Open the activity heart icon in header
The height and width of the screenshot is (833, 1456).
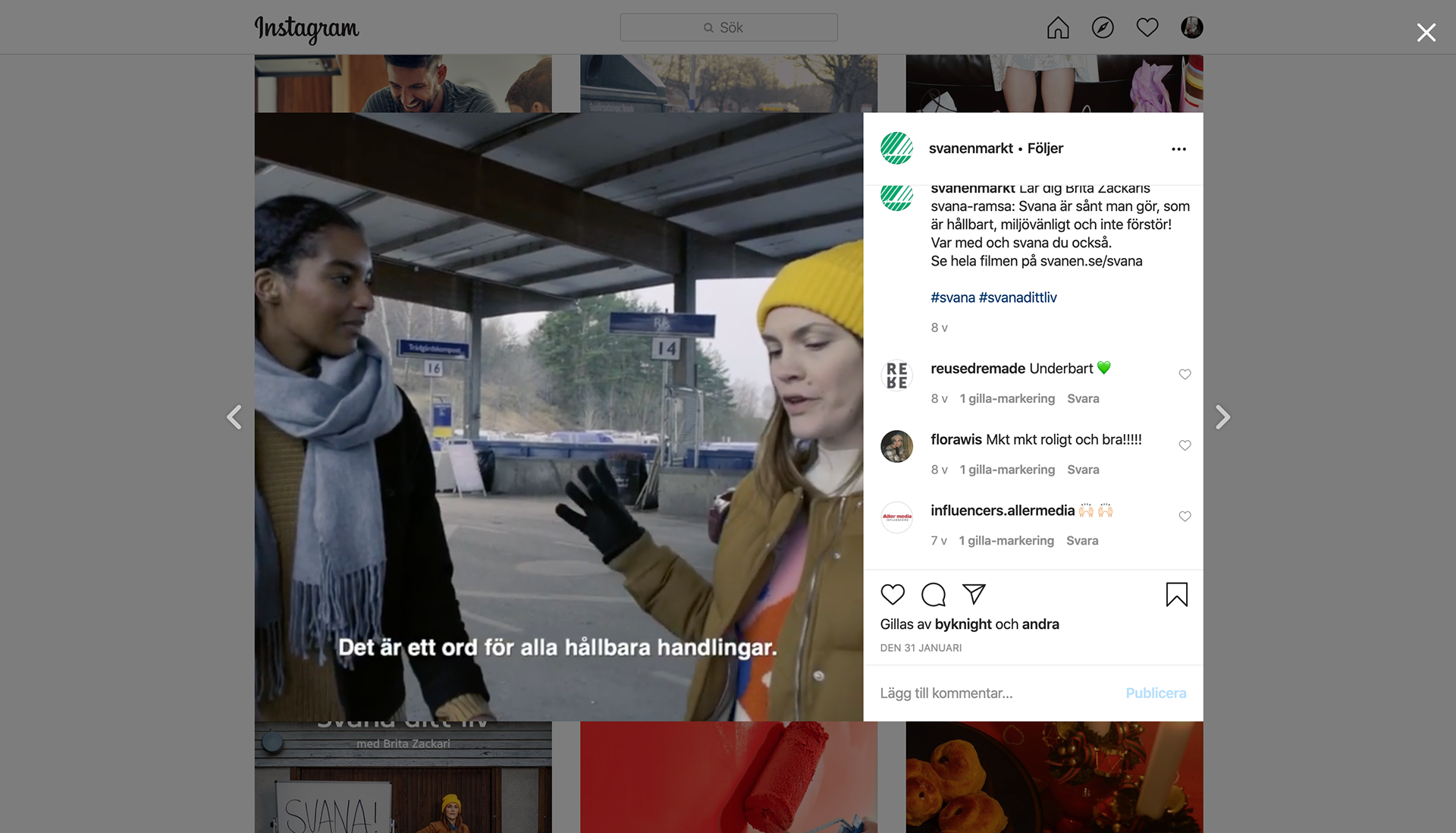pyautogui.click(x=1147, y=27)
